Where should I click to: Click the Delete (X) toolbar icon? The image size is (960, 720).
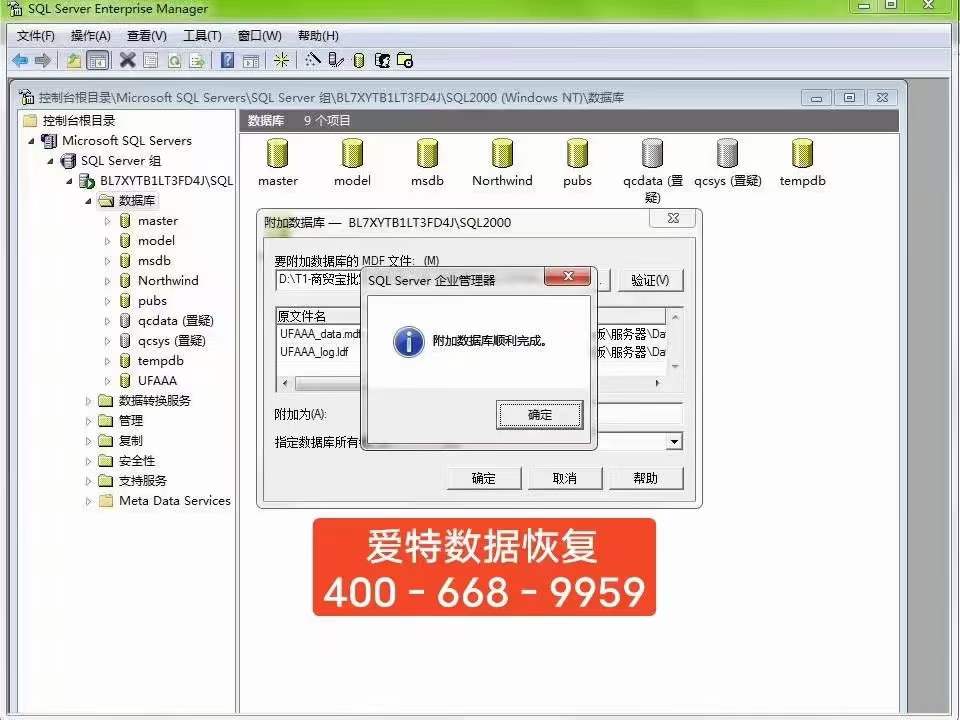127,59
